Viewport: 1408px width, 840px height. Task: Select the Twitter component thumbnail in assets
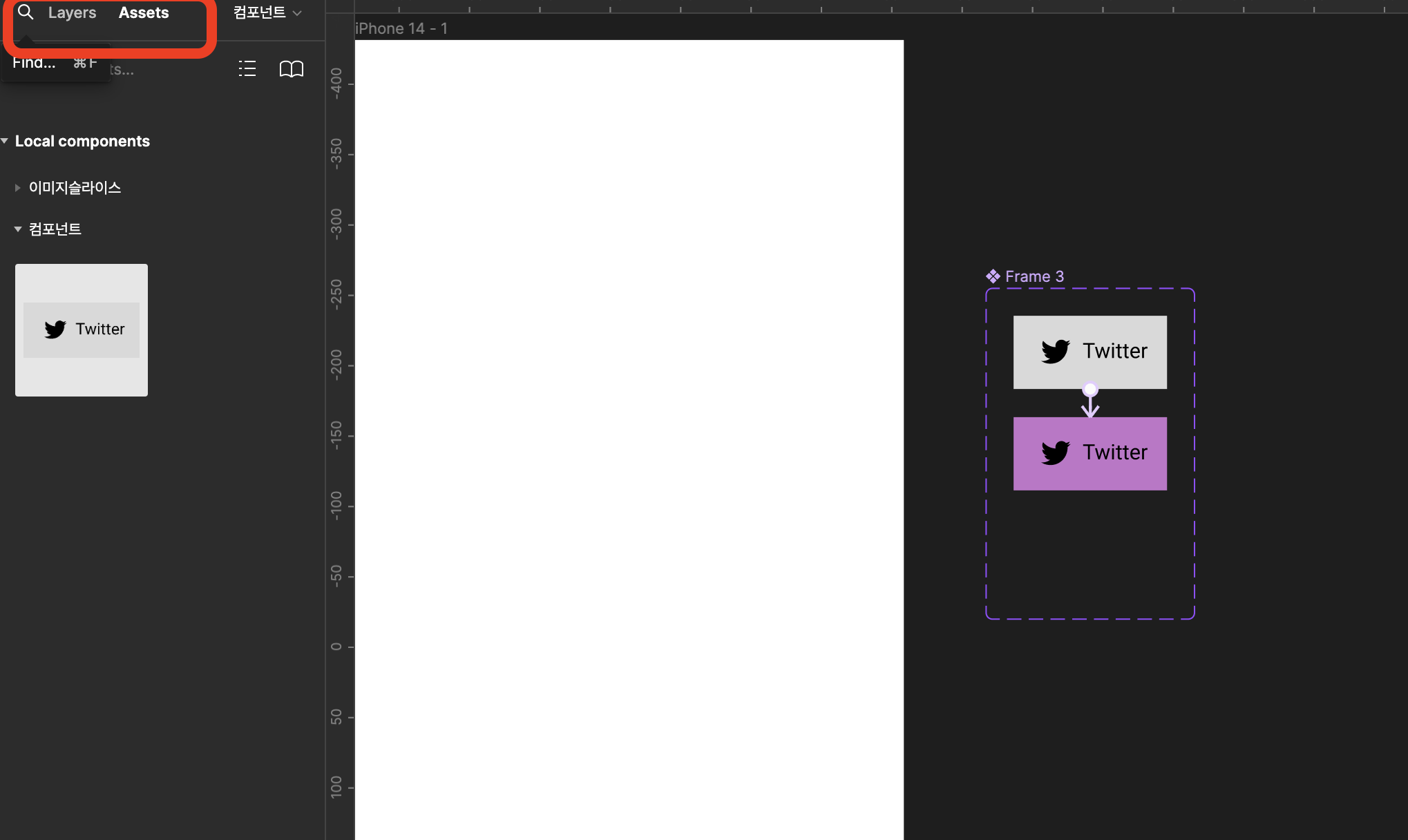[82, 330]
